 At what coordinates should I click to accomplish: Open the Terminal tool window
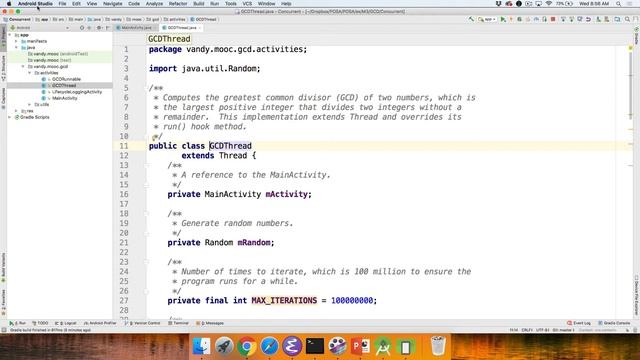178,323
